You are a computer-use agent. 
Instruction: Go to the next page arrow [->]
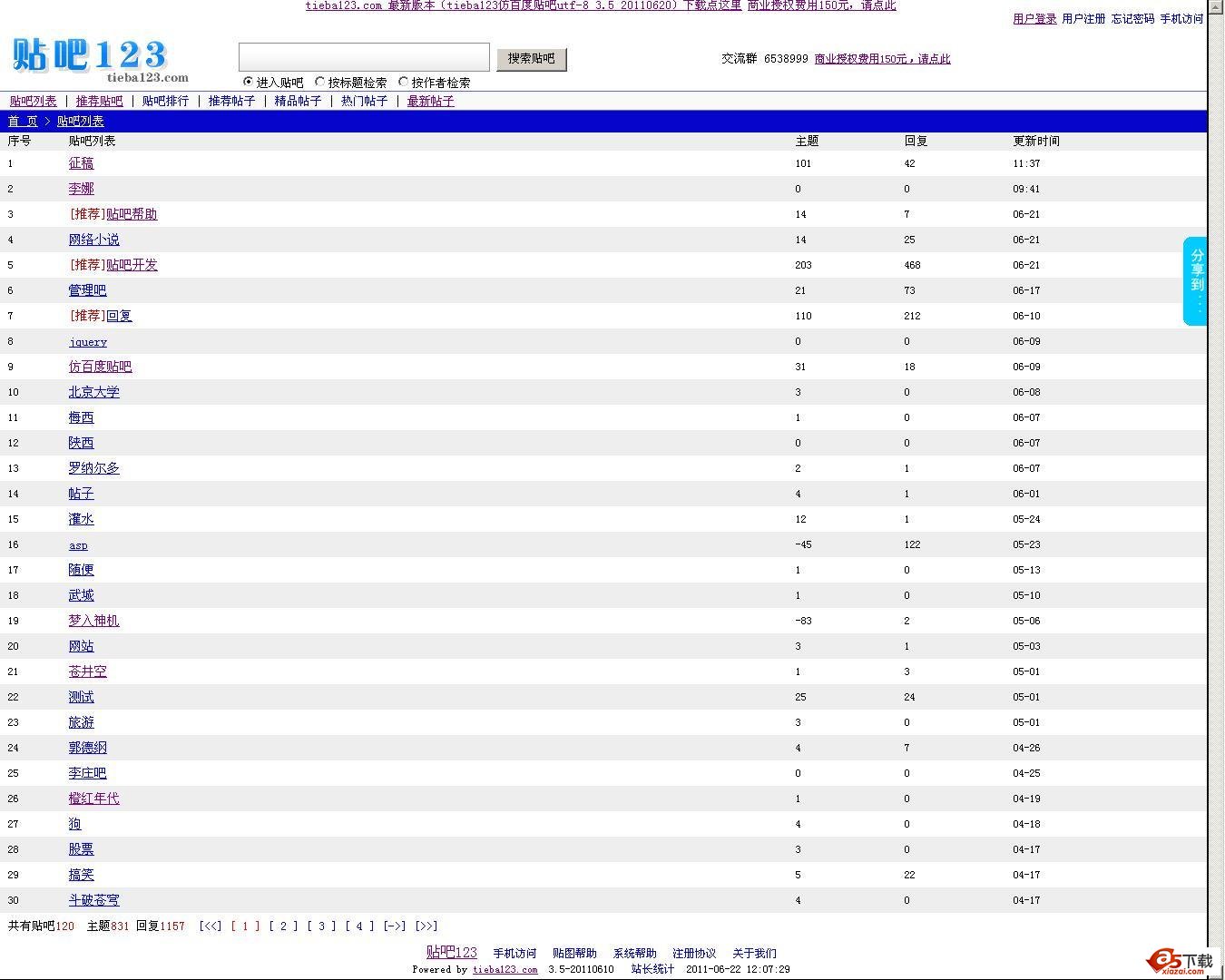(394, 926)
